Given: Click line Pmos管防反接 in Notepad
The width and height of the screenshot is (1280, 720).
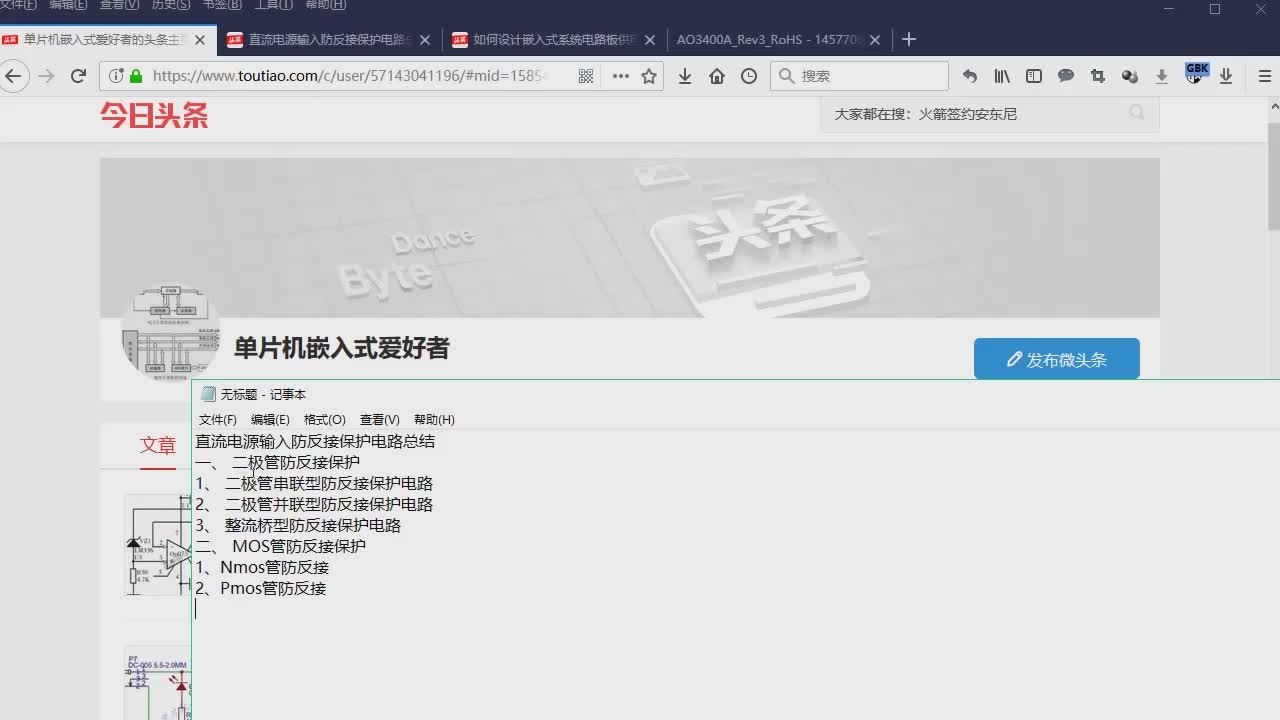Looking at the screenshot, I should click(261, 588).
